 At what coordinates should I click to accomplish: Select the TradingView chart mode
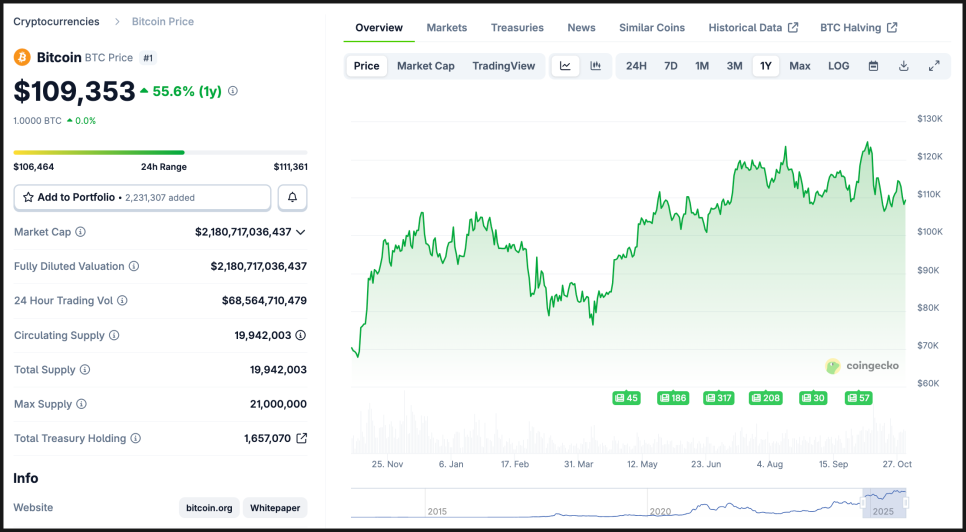(x=504, y=66)
